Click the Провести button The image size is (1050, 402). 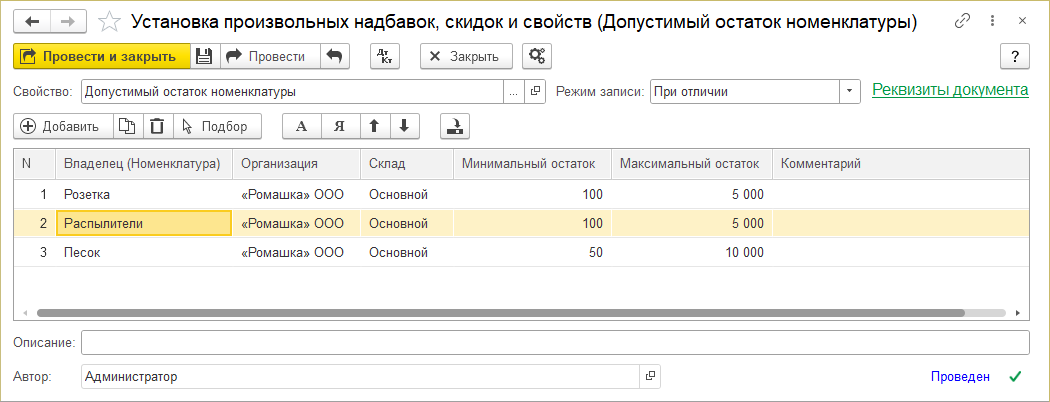tap(270, 56)
